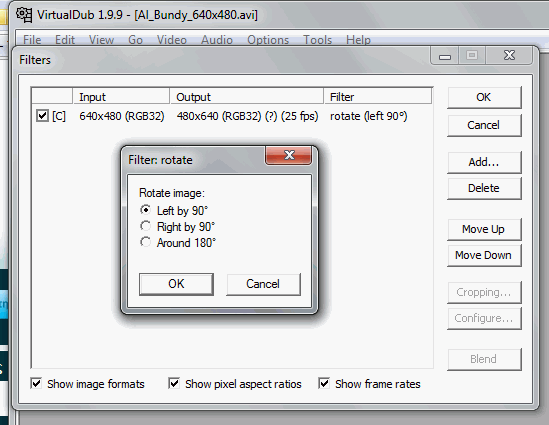Toggle Show pixel aspect ratios checkbox
Image resolution: width=549 pixels, height=425 pixels.
coord(174,384)
